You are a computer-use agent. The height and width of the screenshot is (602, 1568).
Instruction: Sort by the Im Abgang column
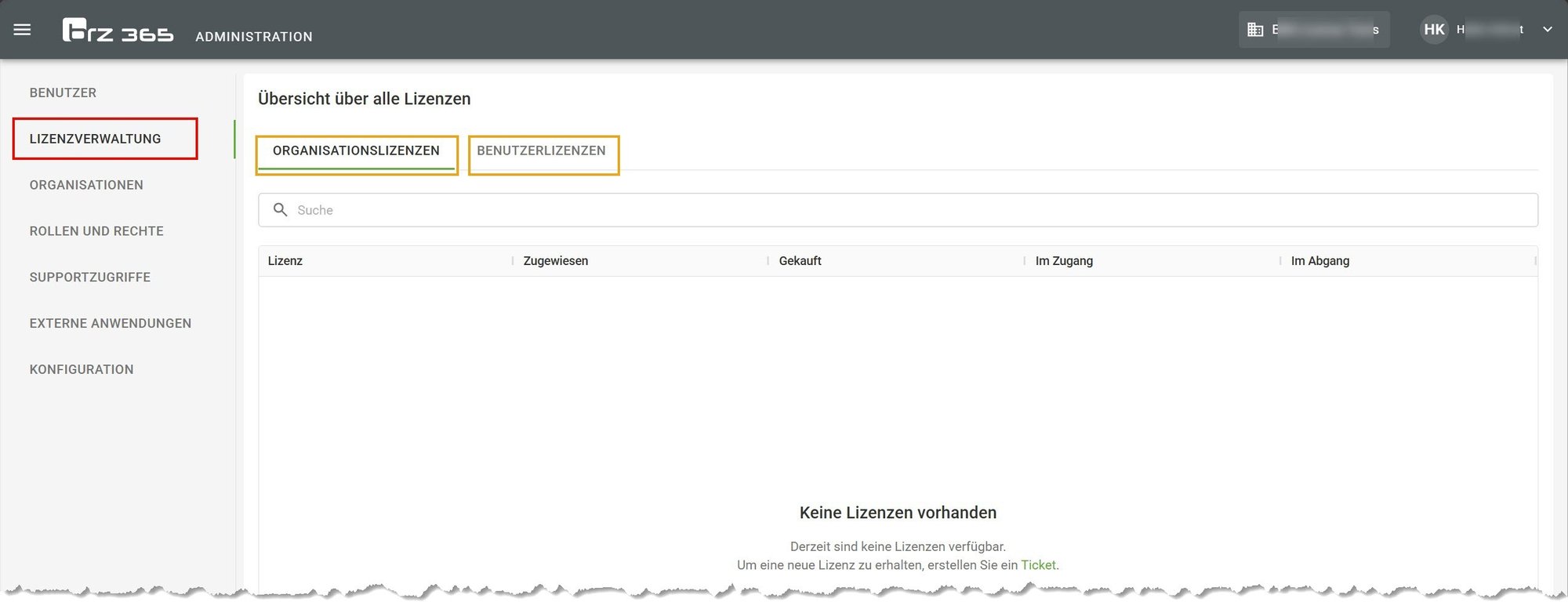coord(1319,261)
